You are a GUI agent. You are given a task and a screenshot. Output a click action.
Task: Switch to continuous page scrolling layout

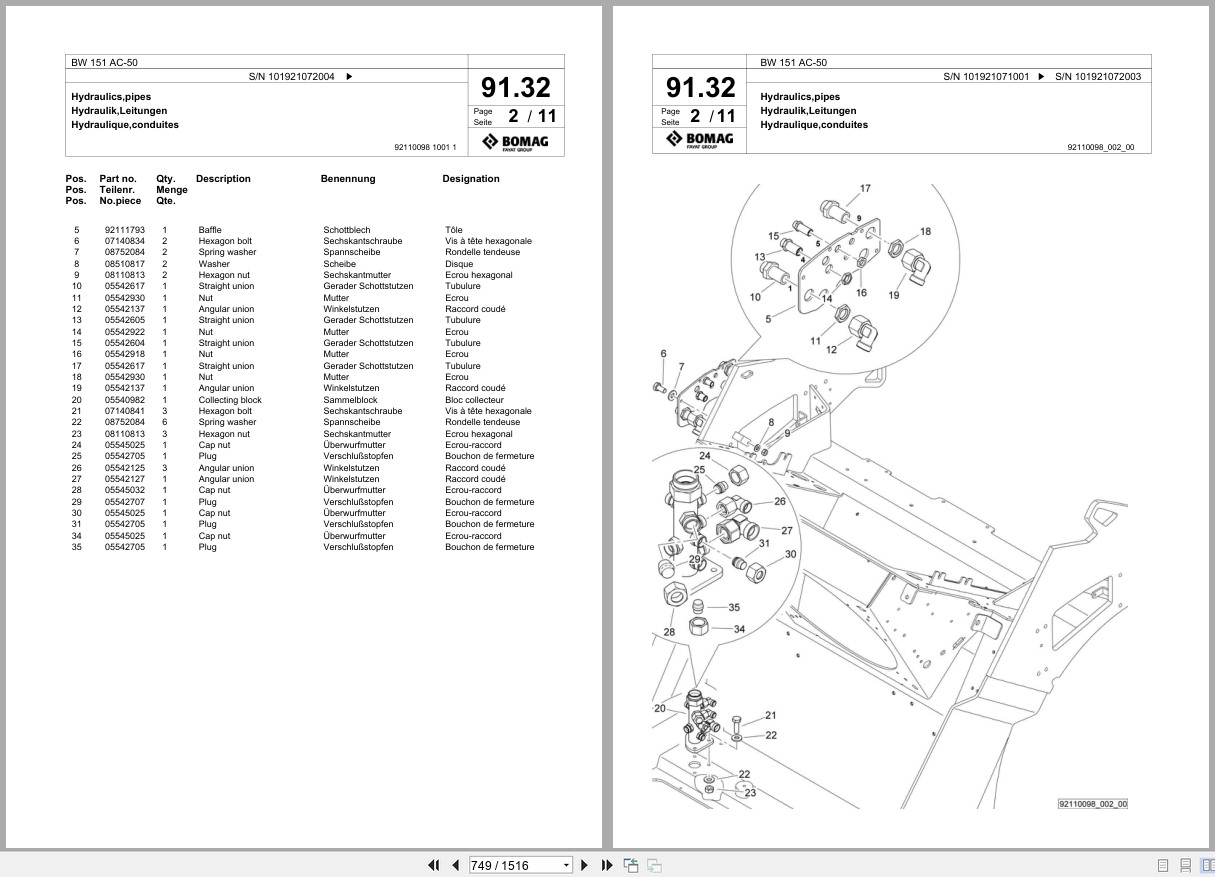1185,865
